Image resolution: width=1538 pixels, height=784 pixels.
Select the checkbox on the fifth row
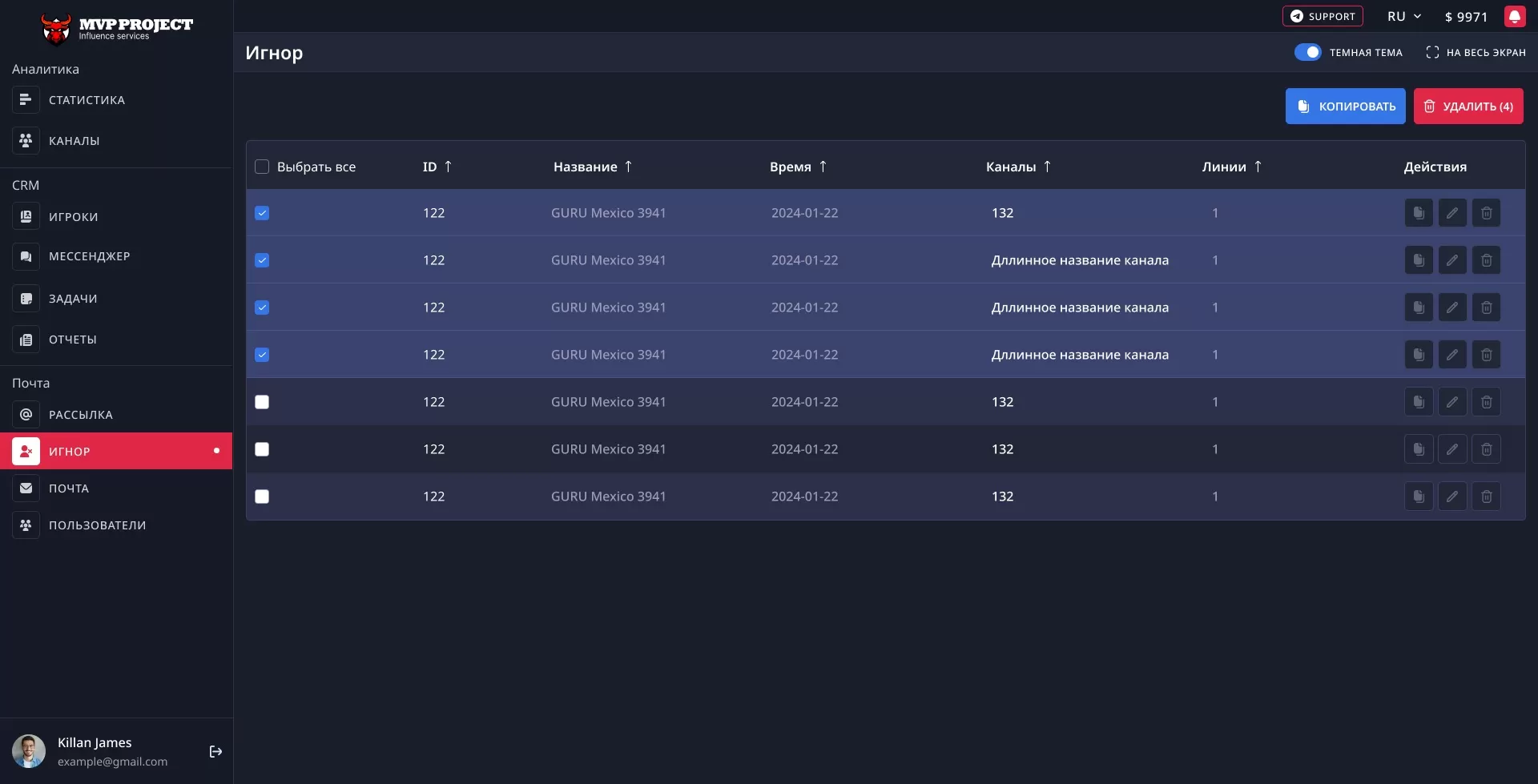pyautogui.click(x=262, y=402)
